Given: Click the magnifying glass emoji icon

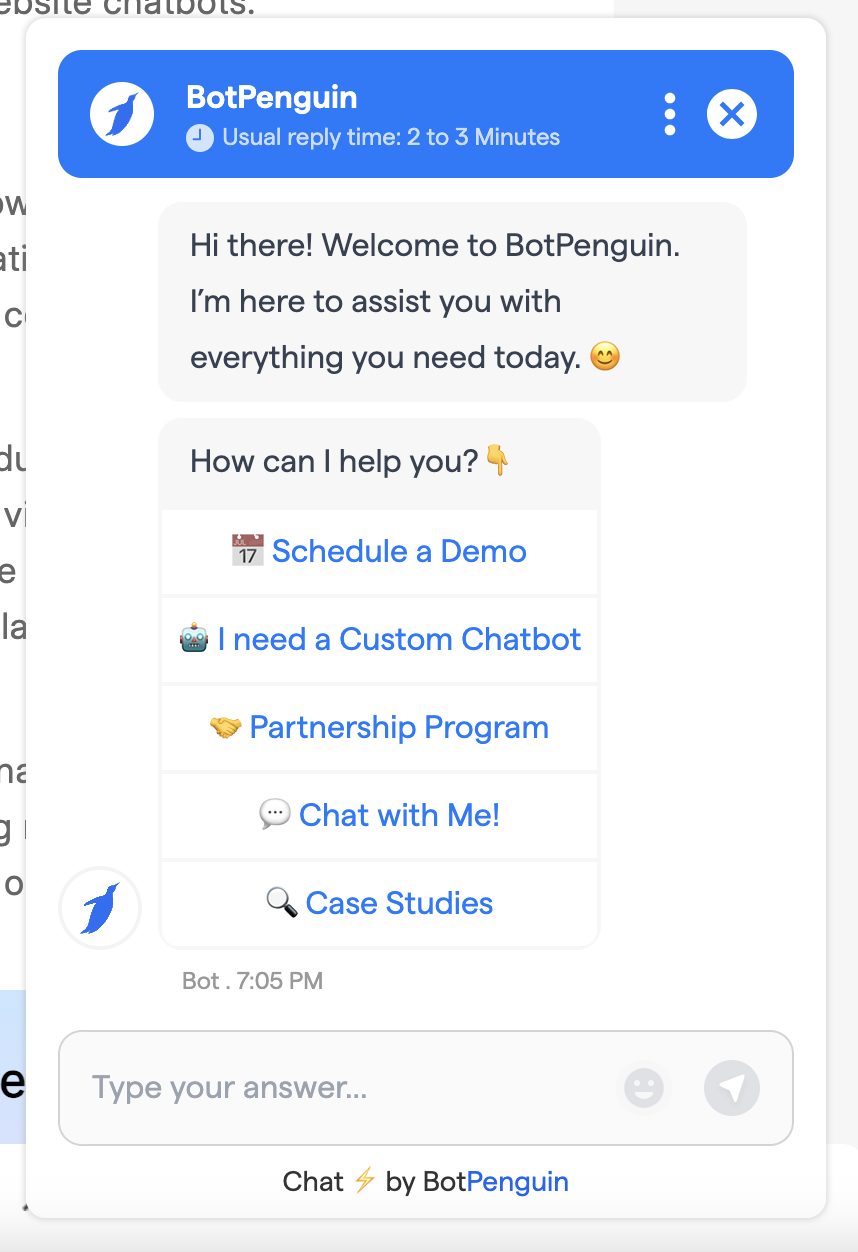Looking at the screenshot, I should (282, 903).
